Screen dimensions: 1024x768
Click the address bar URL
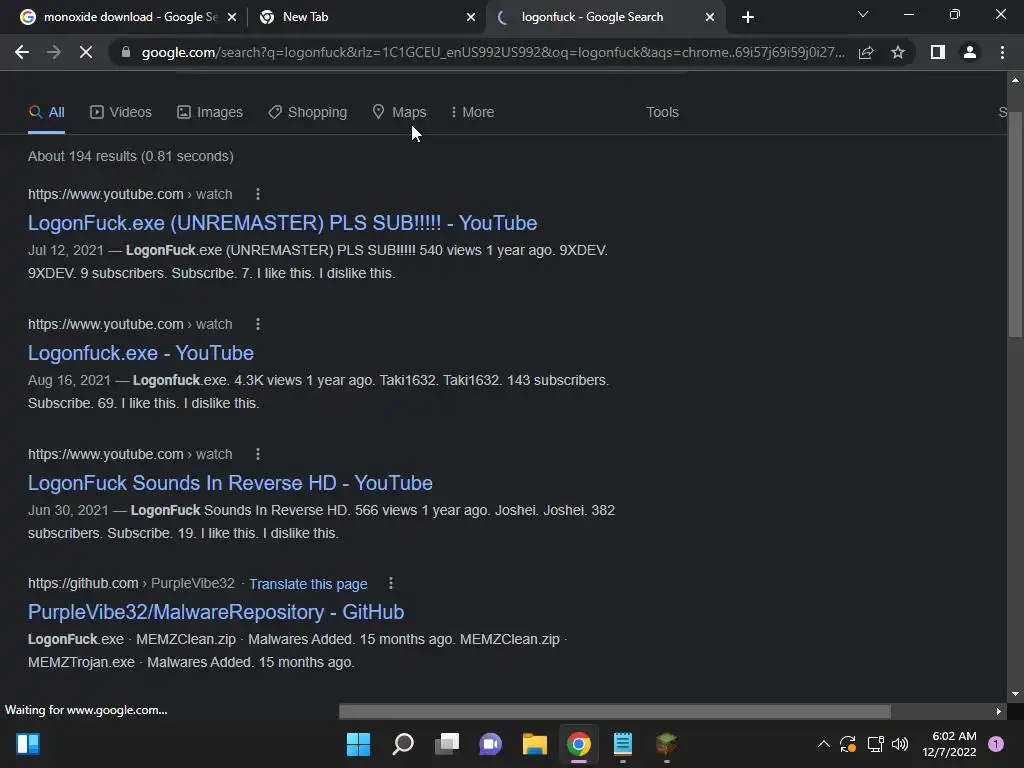click(492, 52)
